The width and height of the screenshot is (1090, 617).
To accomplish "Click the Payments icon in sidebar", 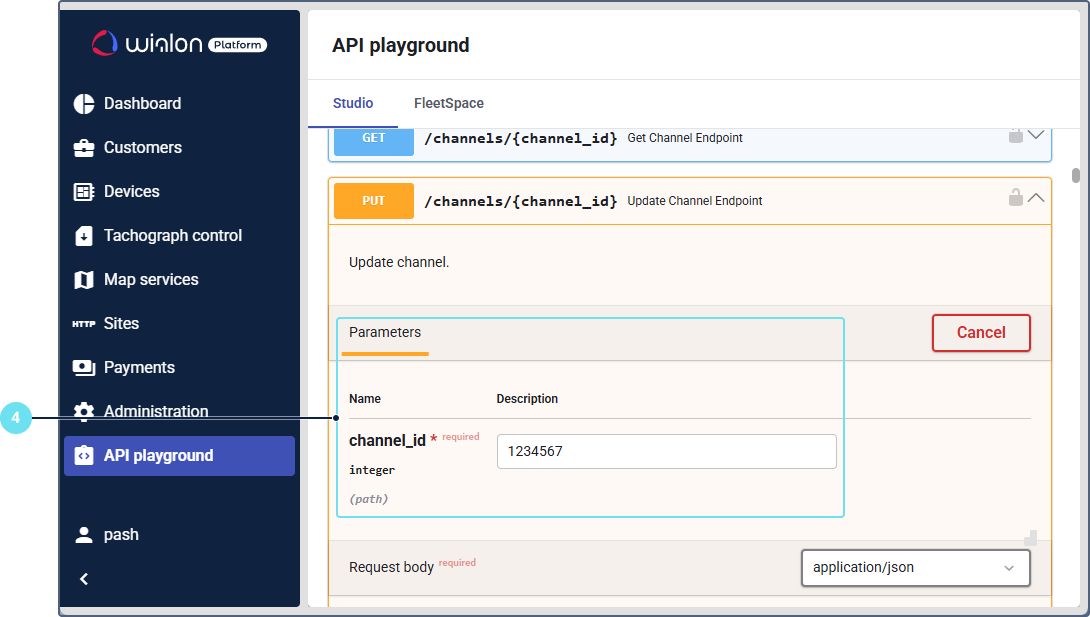I will (84, 368).
